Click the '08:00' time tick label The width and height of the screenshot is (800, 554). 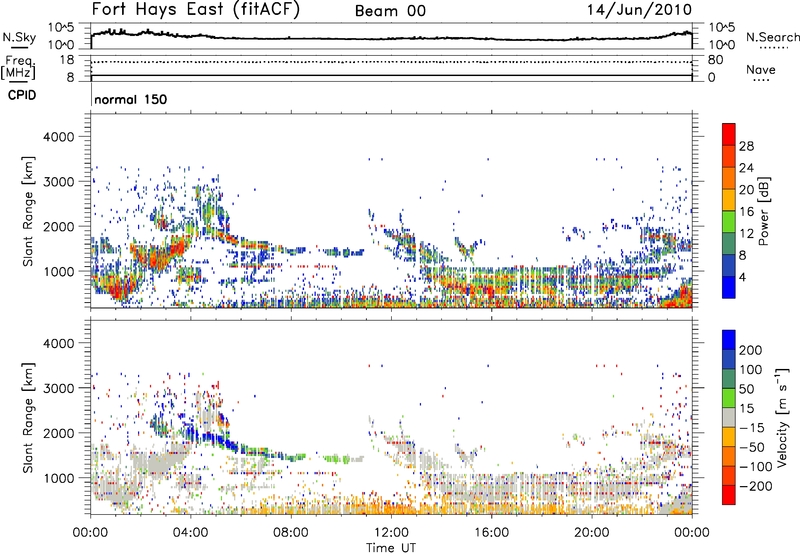pyautogui.click(x=291, y=533)
